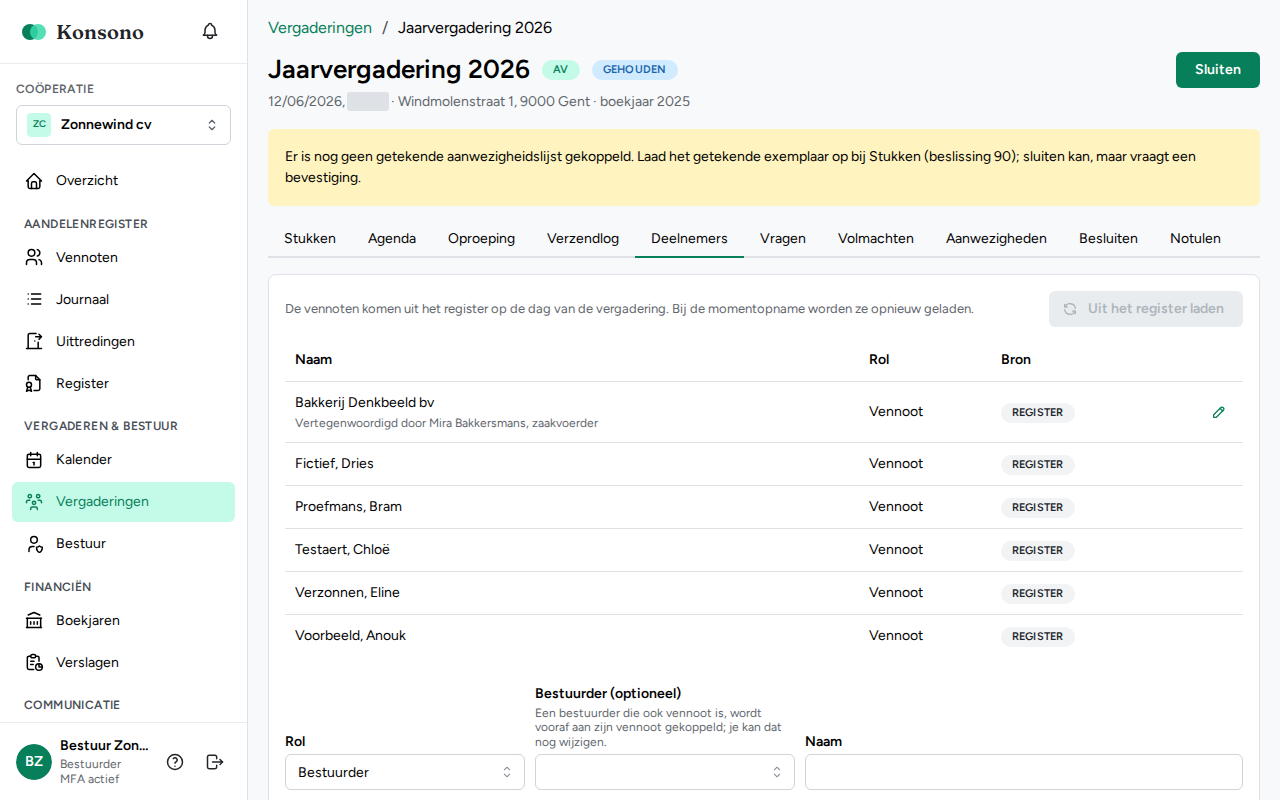
Task: Select the Oproeping tab
Action: pyautogui.click(x=481, y=239)
